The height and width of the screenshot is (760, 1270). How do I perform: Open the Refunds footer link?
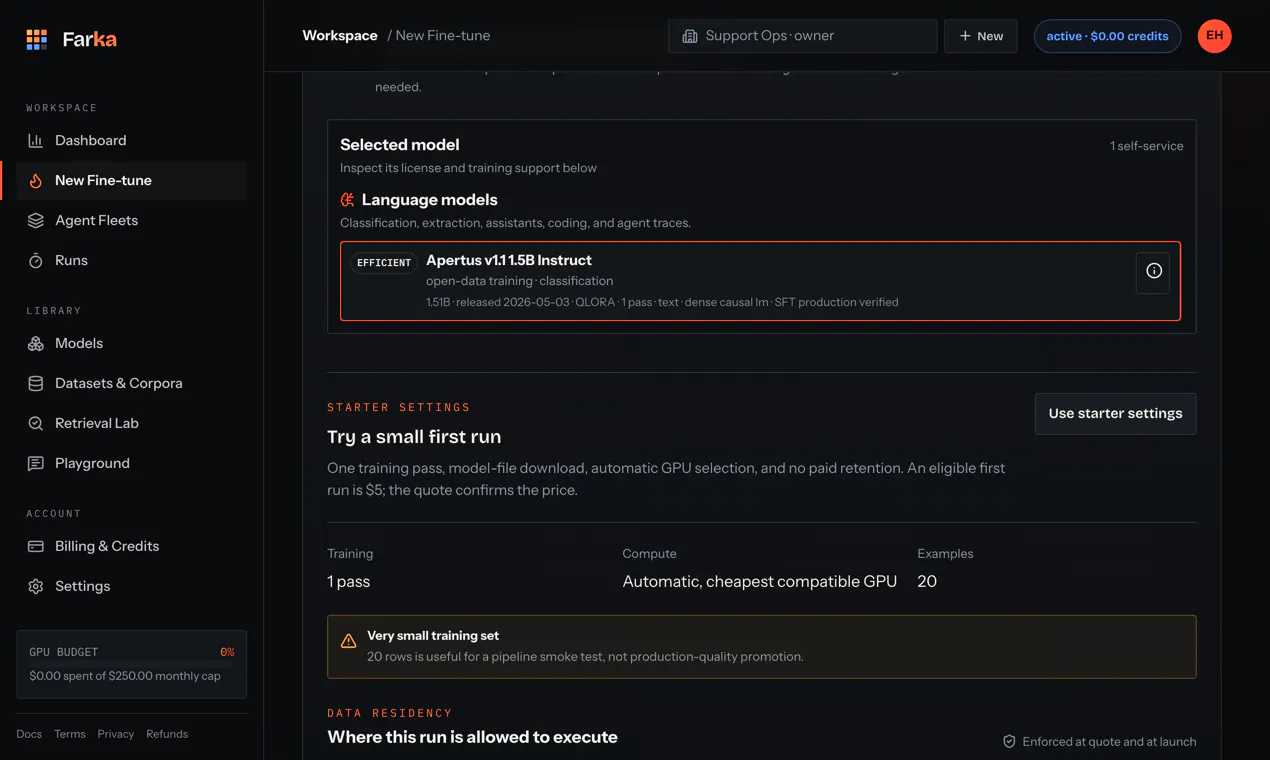[167, 734]
